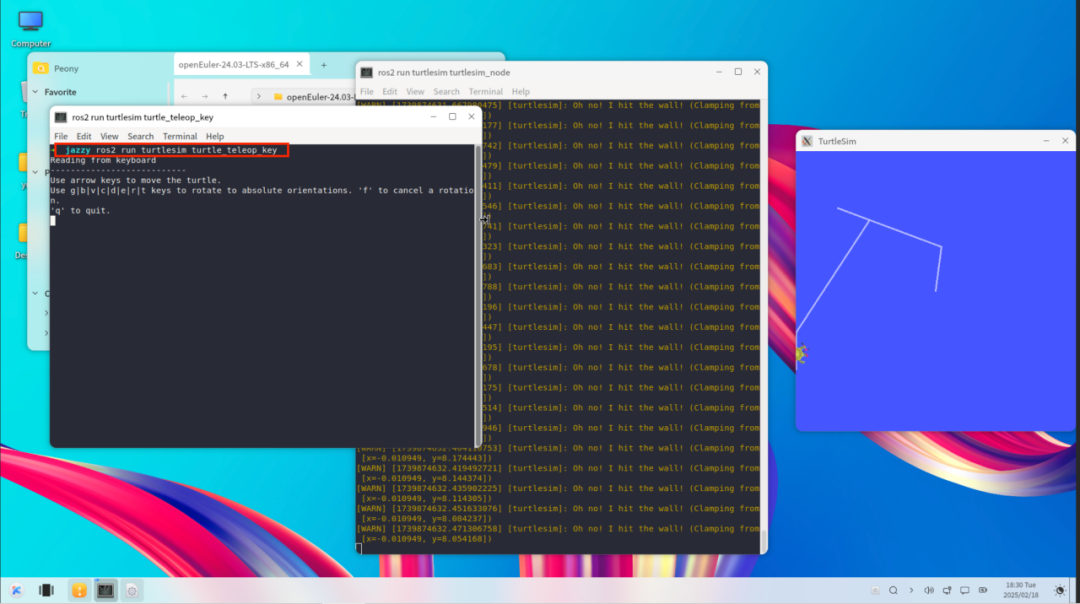Click the network icon in system tray

[x=947, y=590]
